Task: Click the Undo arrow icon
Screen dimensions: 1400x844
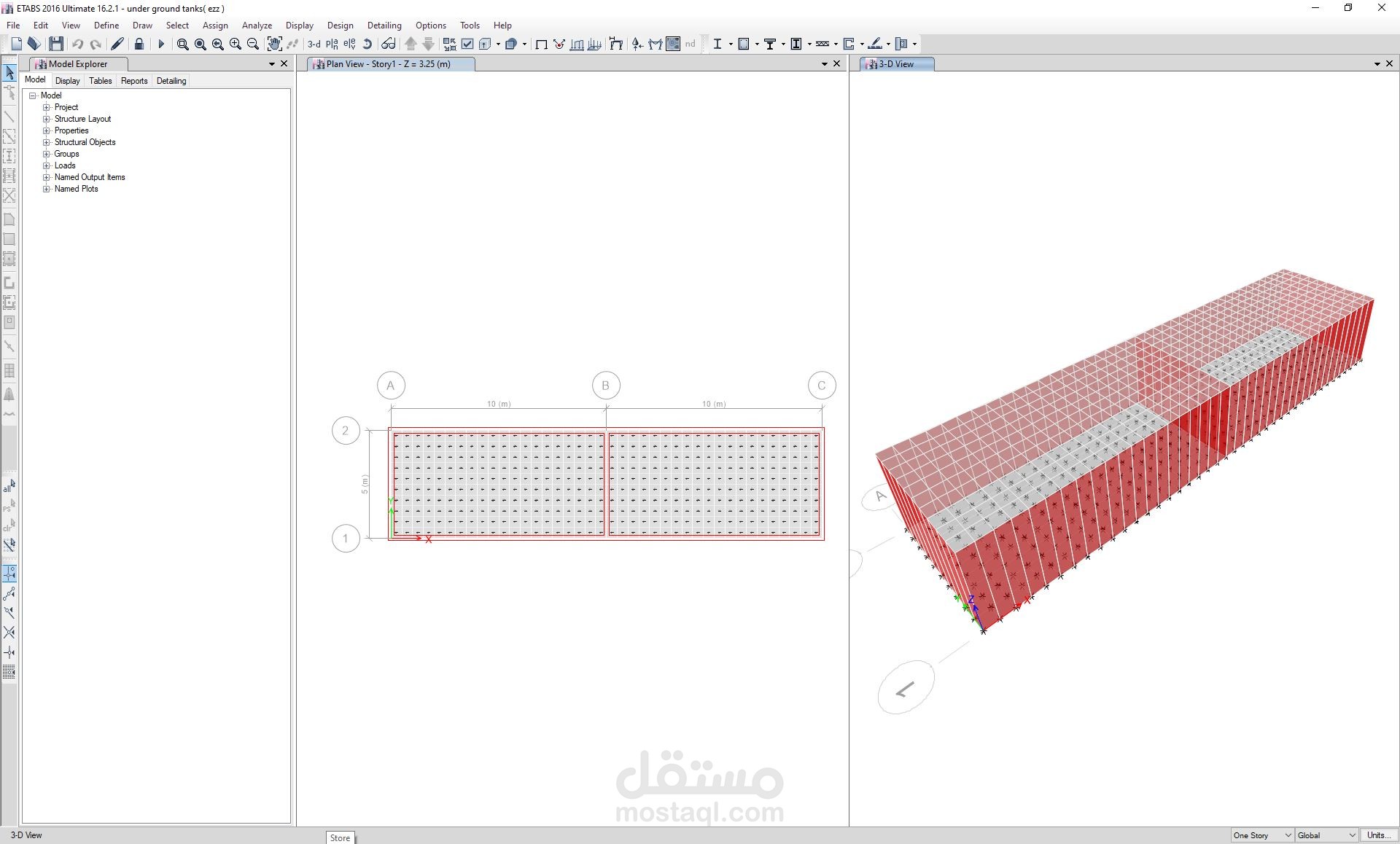Action: click(x=77, y=44)
